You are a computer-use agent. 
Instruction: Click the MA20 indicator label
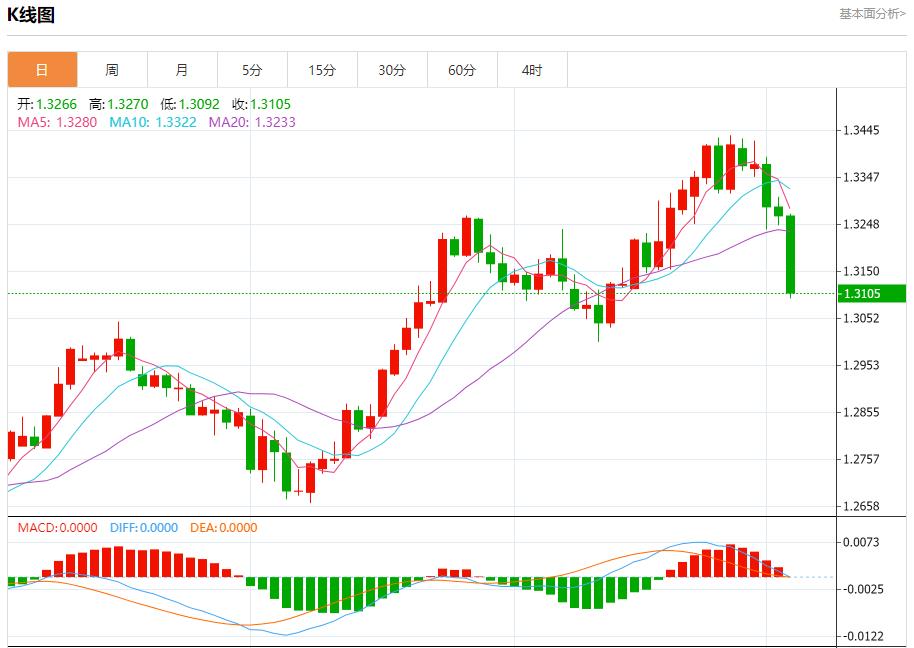252,122
